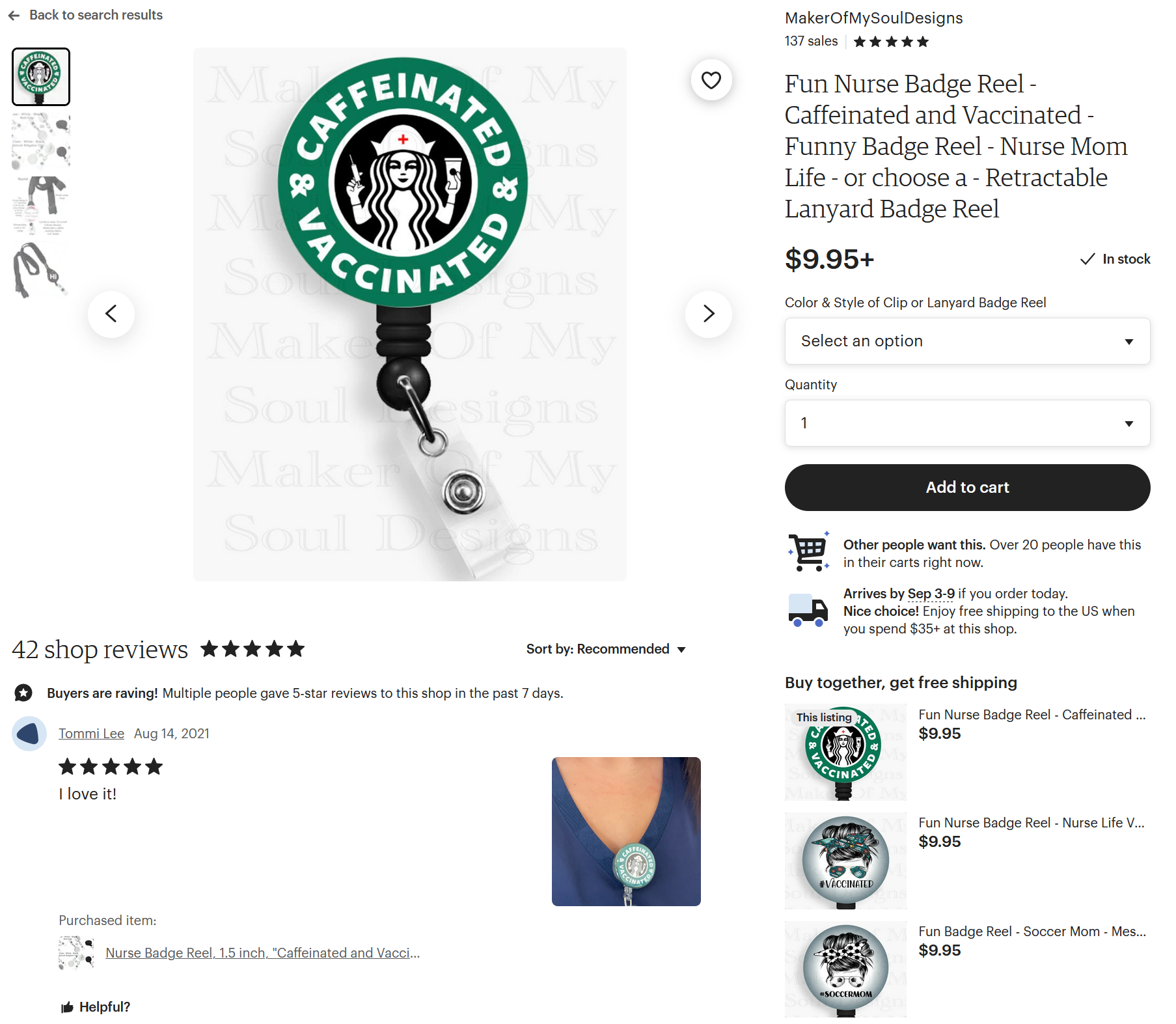Click the thumbs-up Helpful icon
Viewport: 1176px width, 1024px height.
click(67, 1007)
